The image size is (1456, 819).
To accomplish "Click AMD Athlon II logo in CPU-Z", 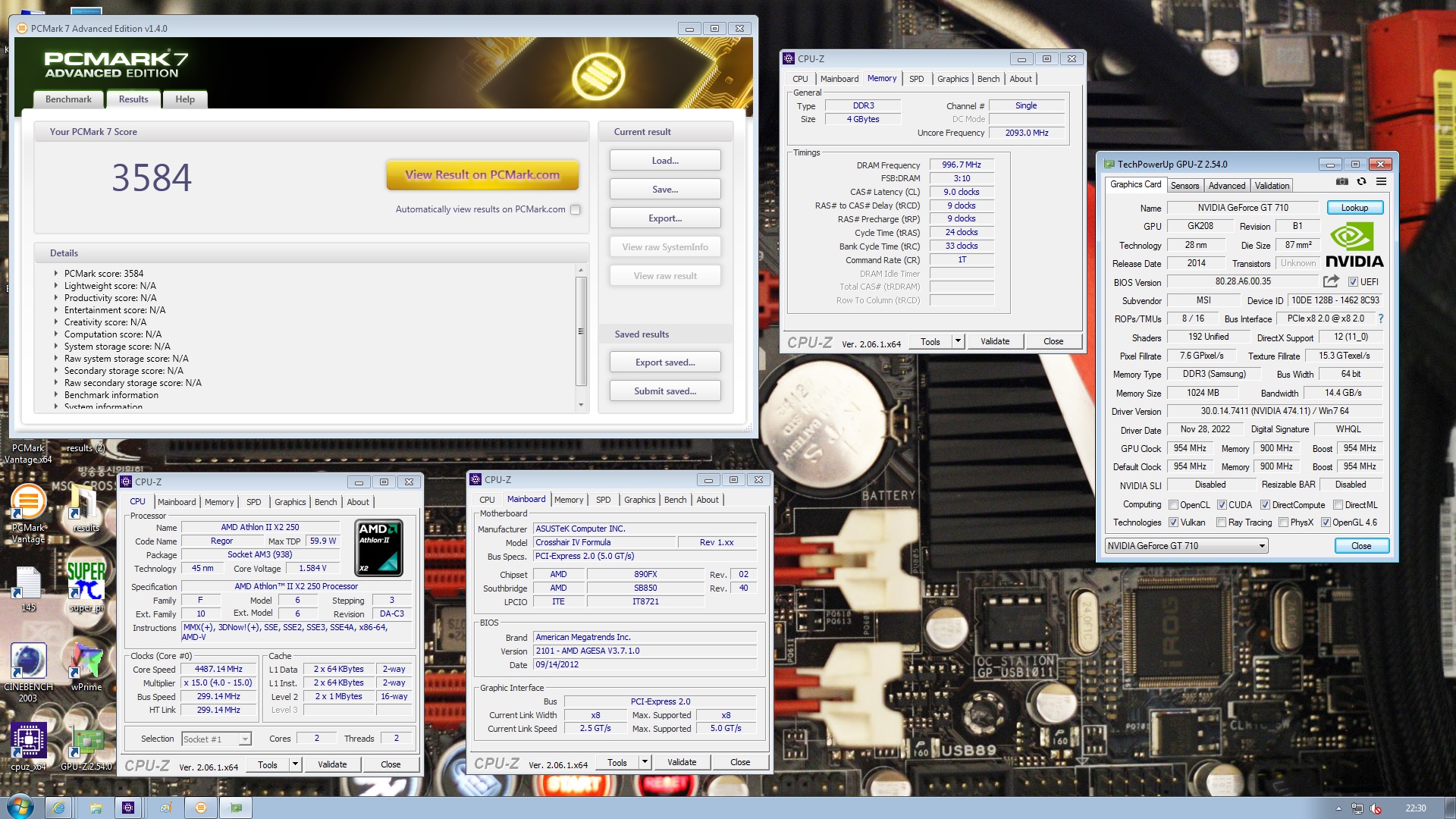I will tap(378, 548).
